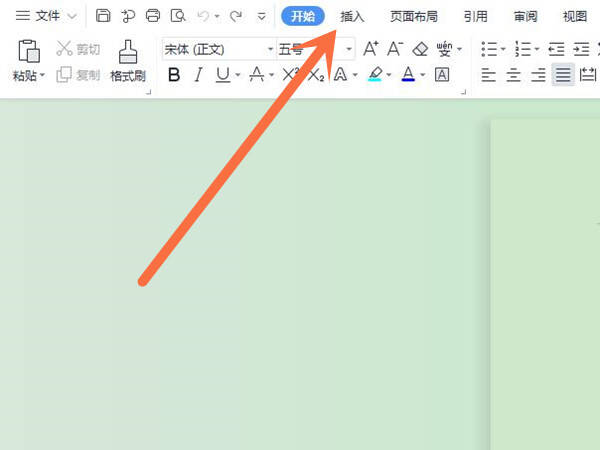The image size is (600, 450).
Task: Decrease font size with A- icon
Action: pyautogui.click(x=395, y=49)
